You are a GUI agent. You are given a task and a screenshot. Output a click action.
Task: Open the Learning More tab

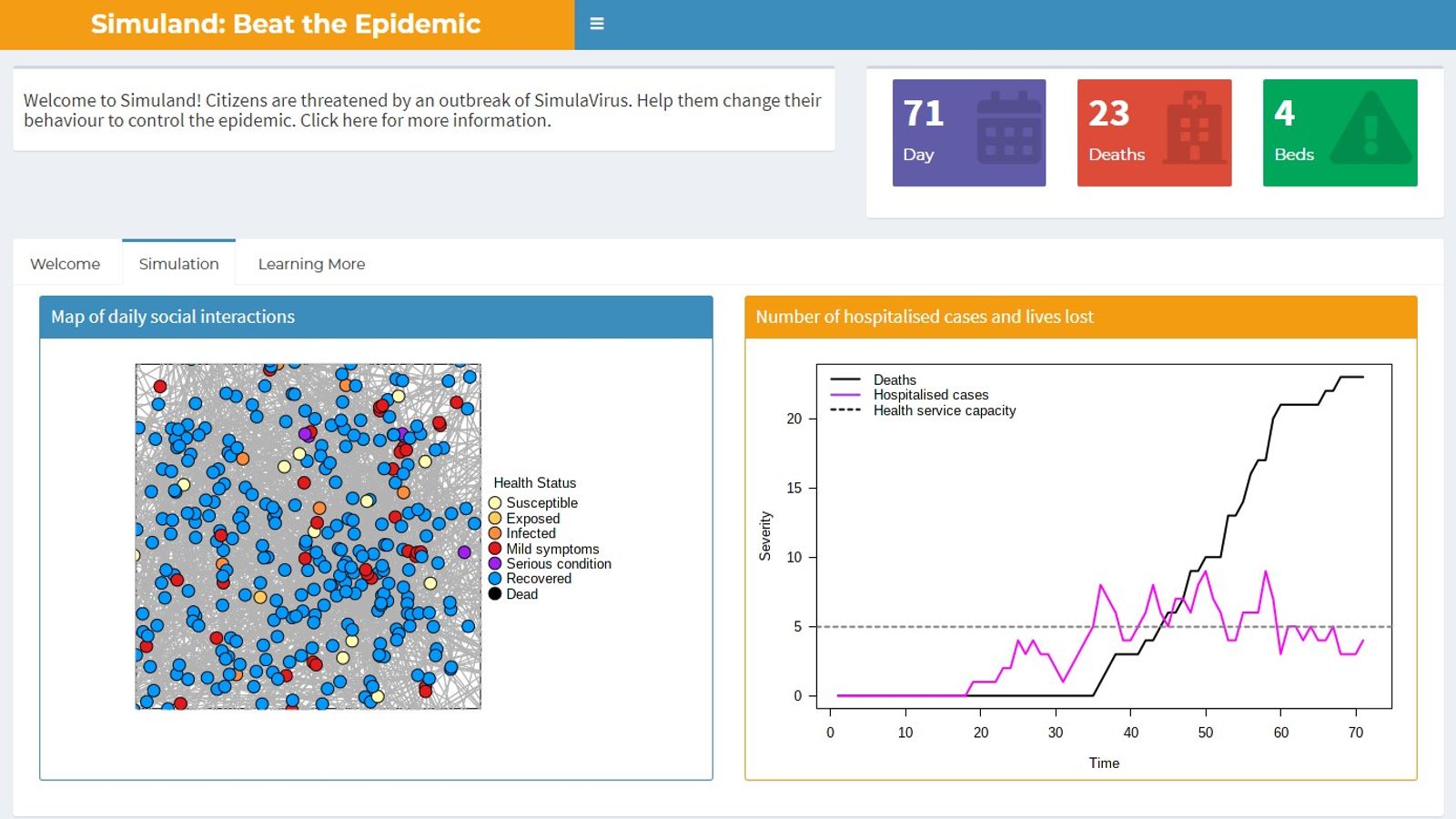pyautogui.click(x=310, y=263)
